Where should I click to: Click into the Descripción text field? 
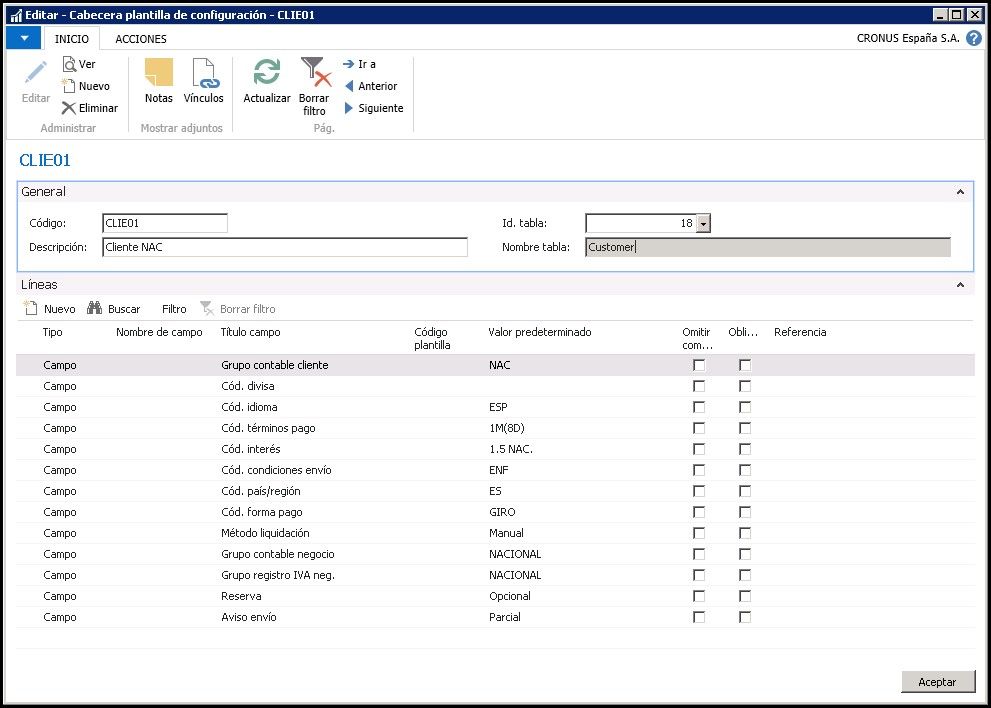point(285,247)
